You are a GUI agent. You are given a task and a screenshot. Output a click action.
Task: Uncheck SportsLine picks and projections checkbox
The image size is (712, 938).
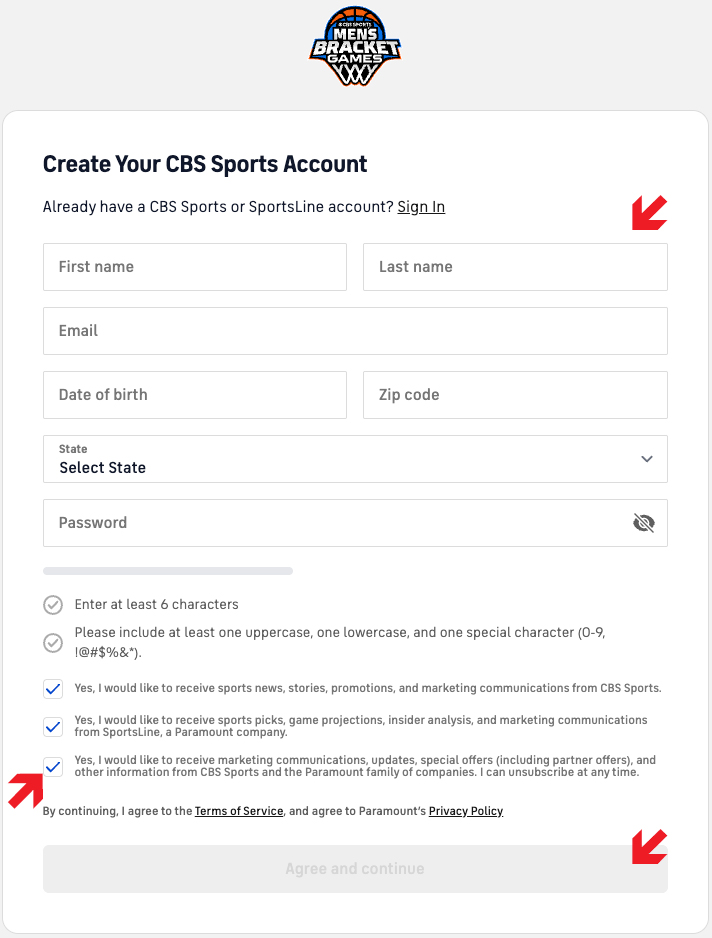coord(53,727)
